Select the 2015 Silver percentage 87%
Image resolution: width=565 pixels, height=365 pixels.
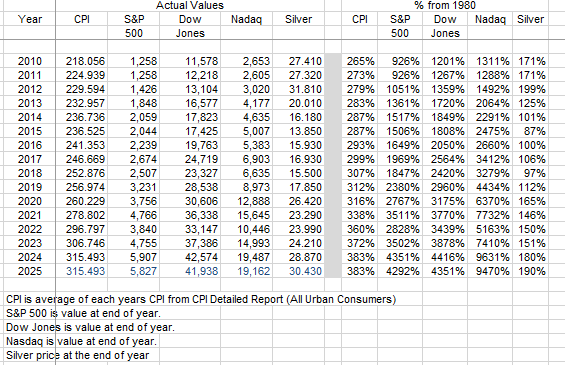pos(530,131)
